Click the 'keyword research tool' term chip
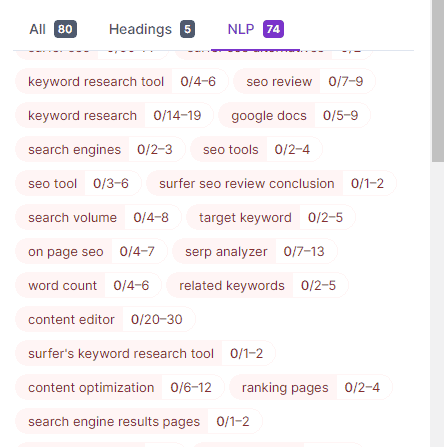 click(x=122, y=81)
